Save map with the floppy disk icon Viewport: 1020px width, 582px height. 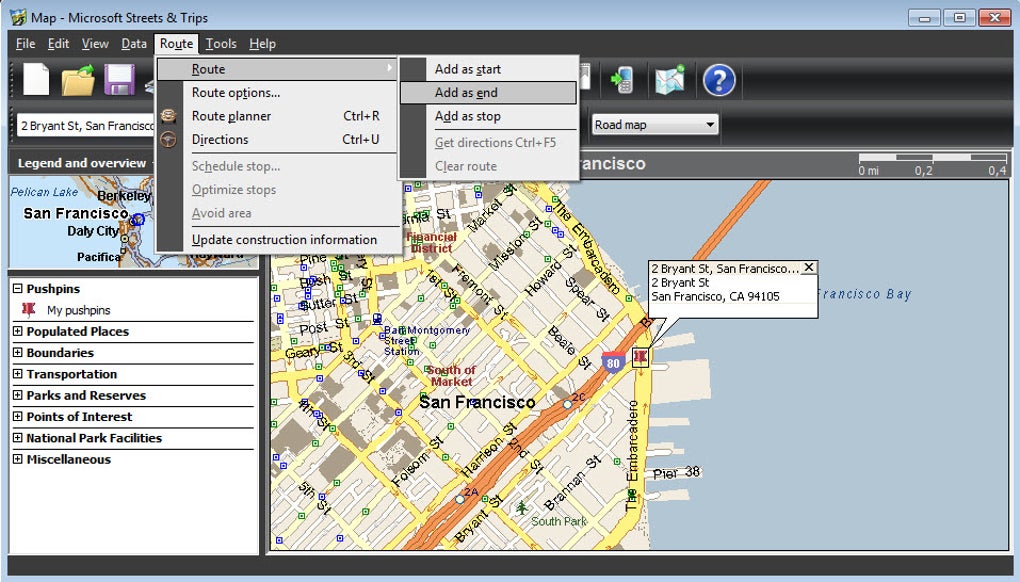(x=120, y=80)
